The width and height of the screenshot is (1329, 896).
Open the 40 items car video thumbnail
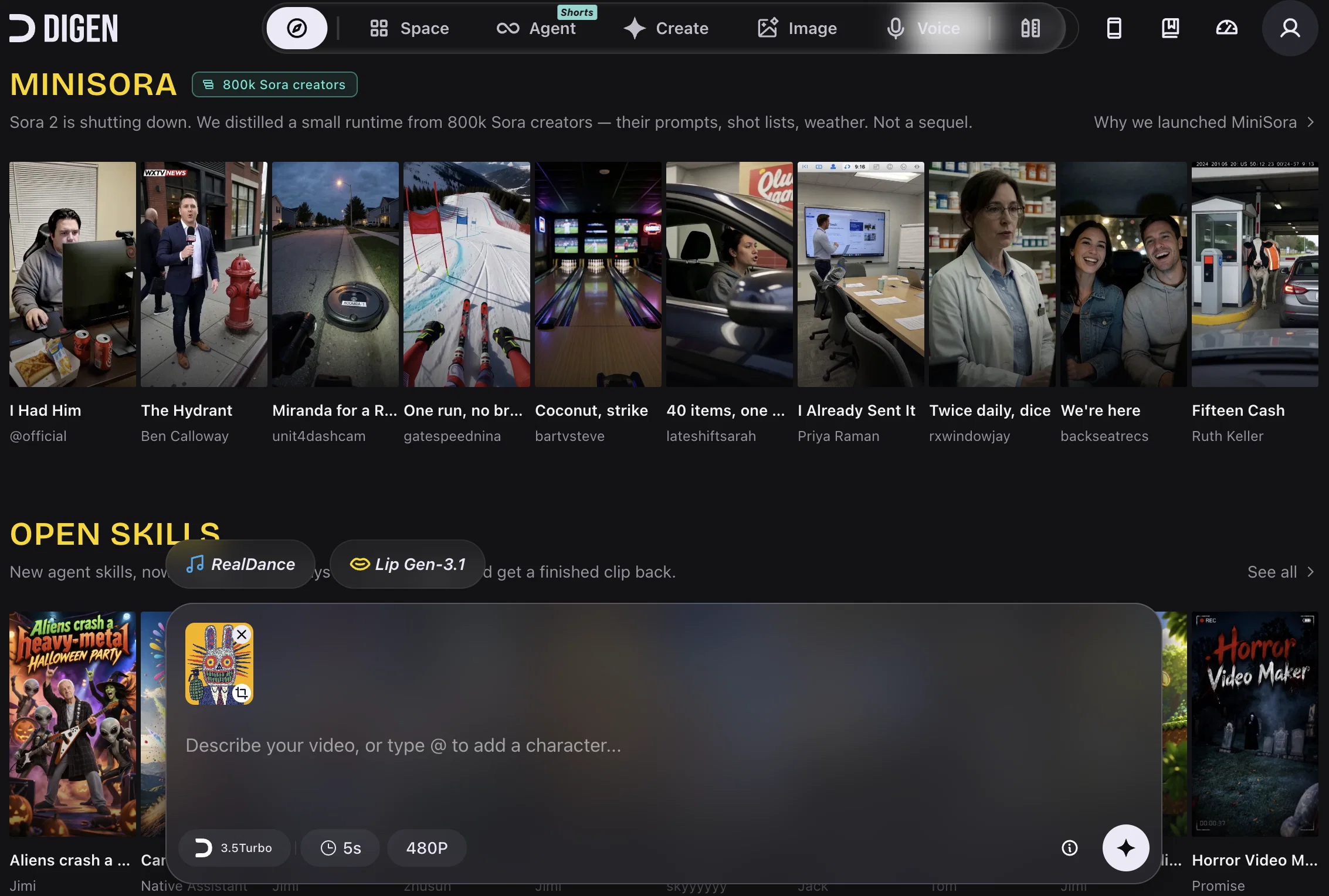pyautogui.click(x=730, y=274)
